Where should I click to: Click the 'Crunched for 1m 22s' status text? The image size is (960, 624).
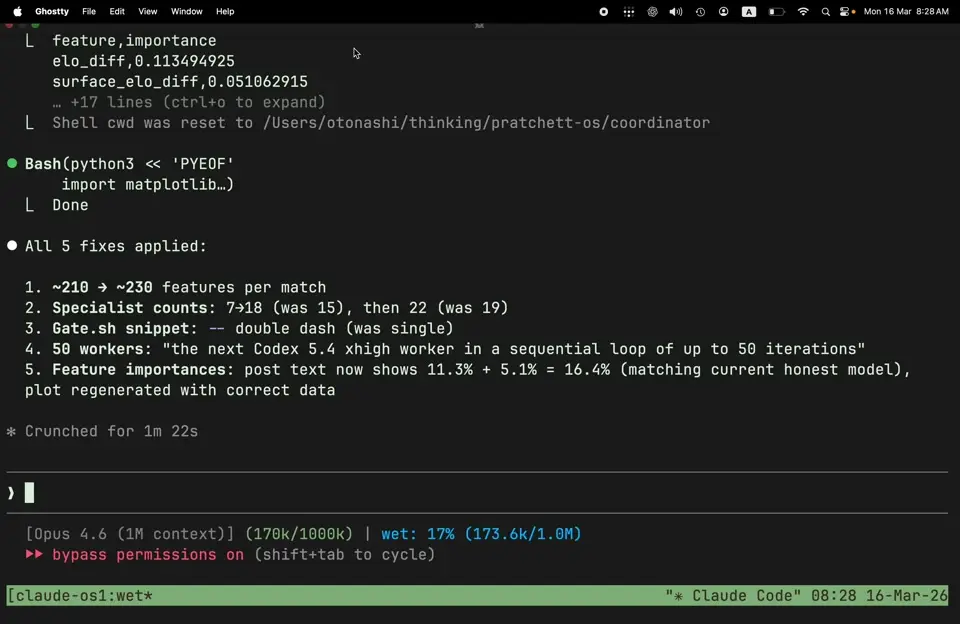click(111, 432)
